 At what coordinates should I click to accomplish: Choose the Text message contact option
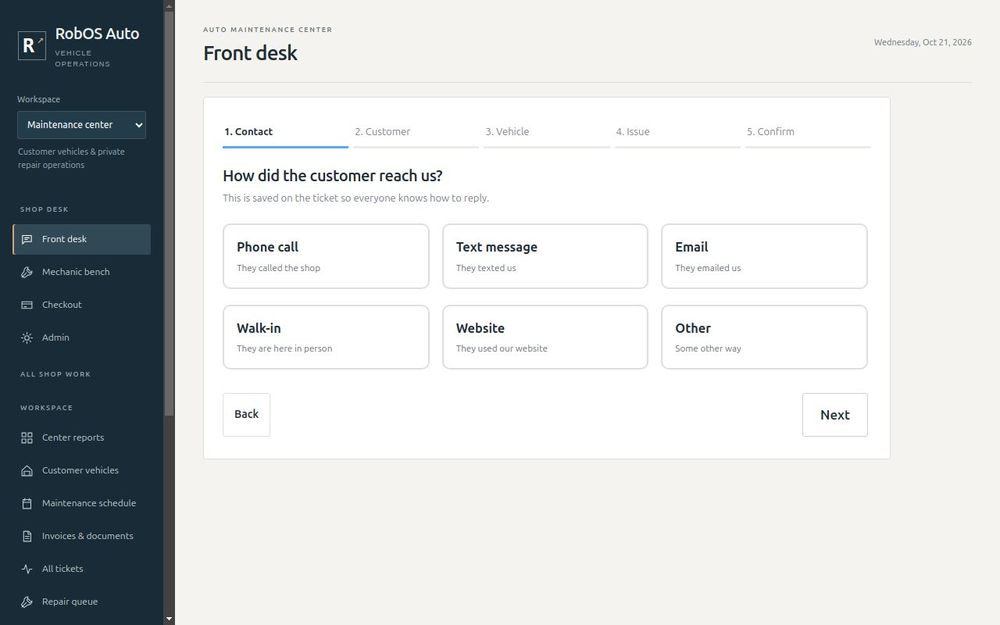click(x=545, y=256)
